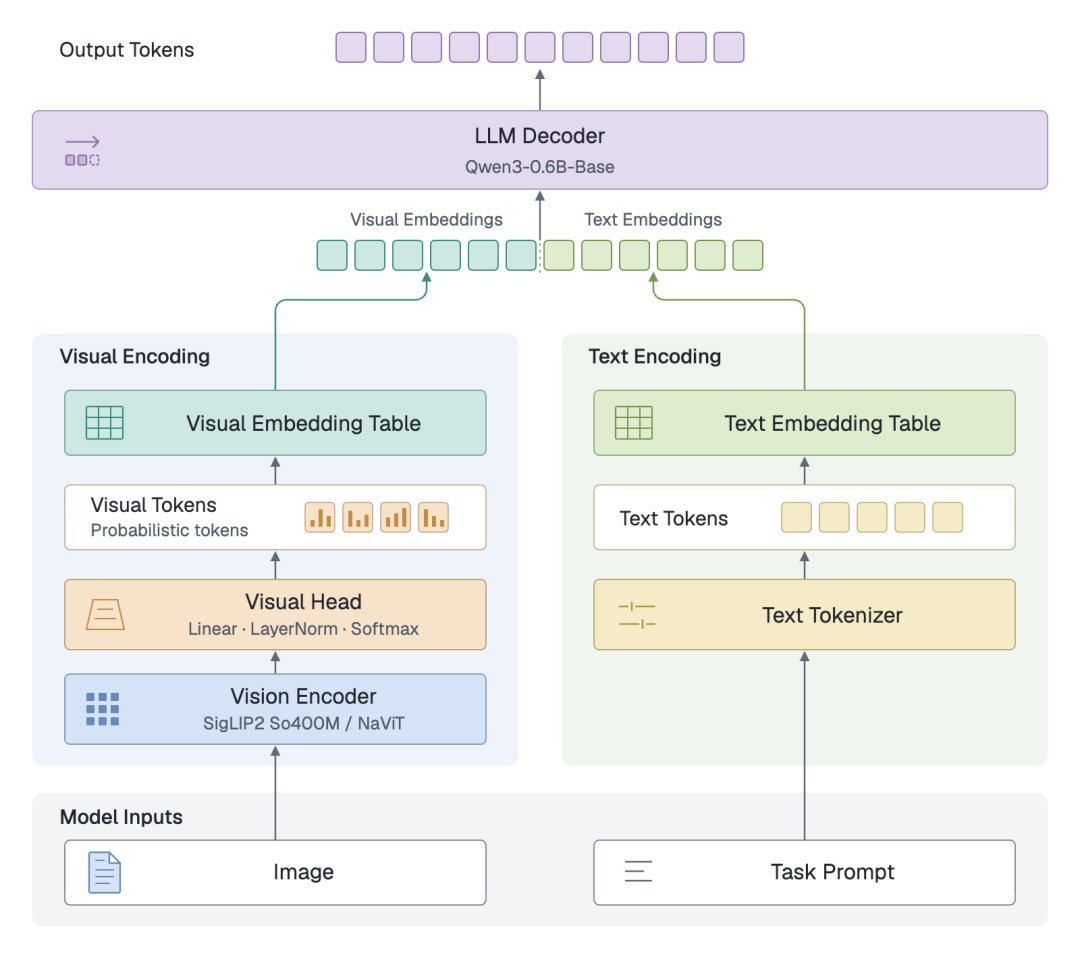Click the 'Visual Embedding Table' label

click(303, 423)
